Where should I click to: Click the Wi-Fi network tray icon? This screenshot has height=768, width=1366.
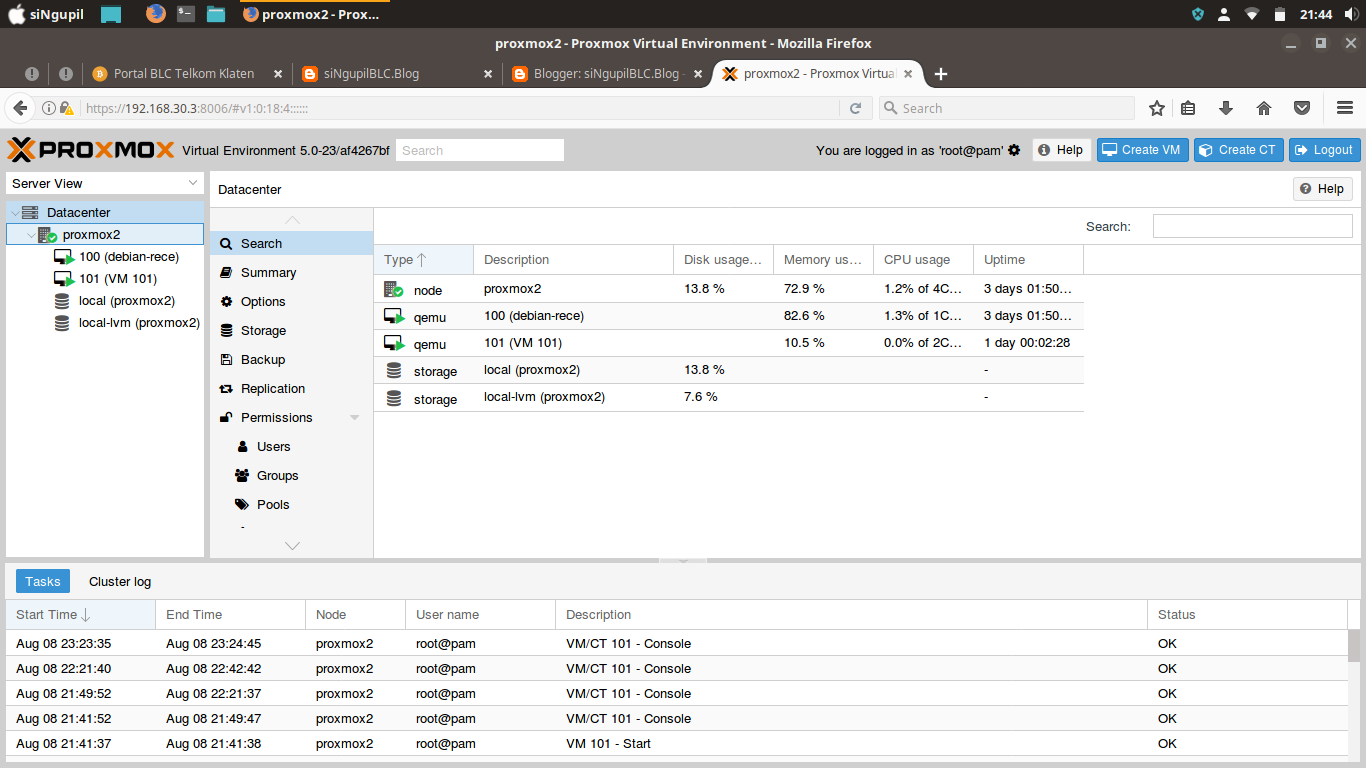point(1251,14)
